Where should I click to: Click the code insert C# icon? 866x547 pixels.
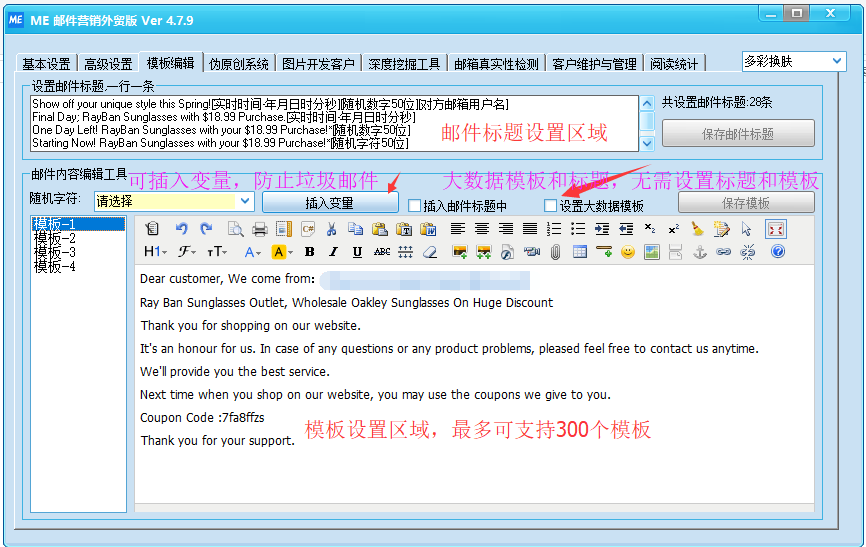(308, 229)
